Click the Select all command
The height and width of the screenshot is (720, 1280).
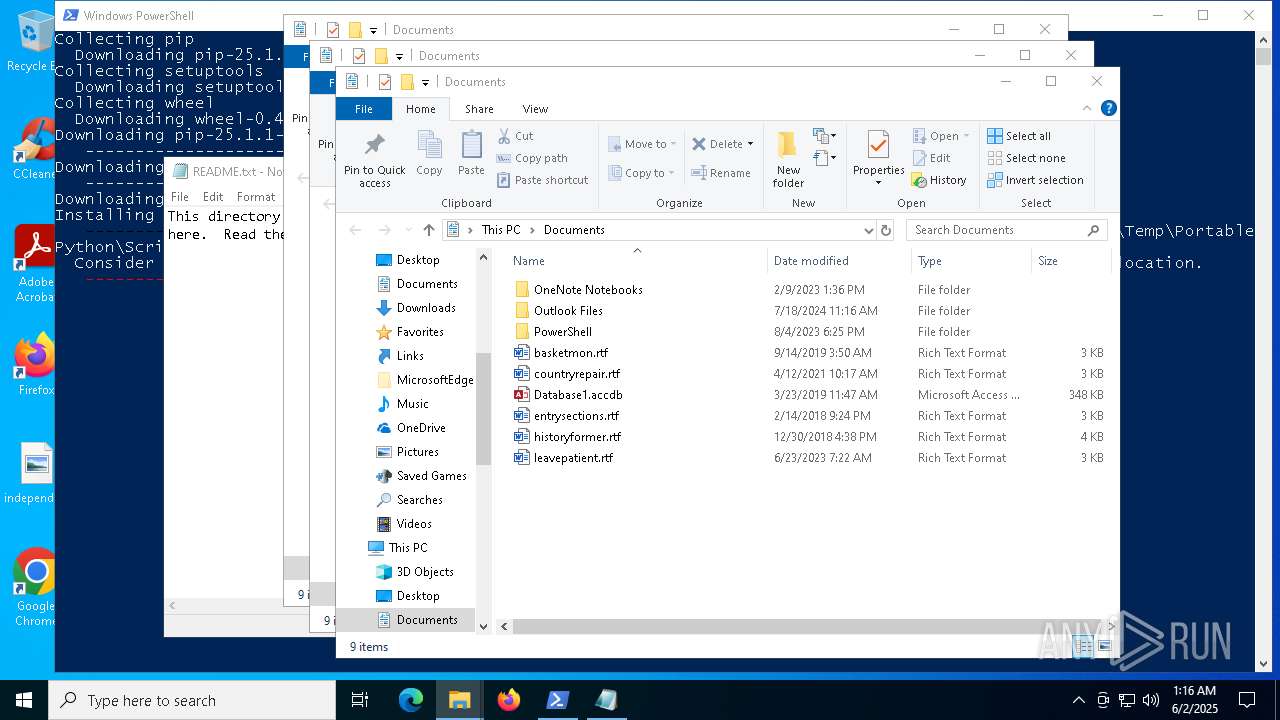click(x=1019, y=136)
